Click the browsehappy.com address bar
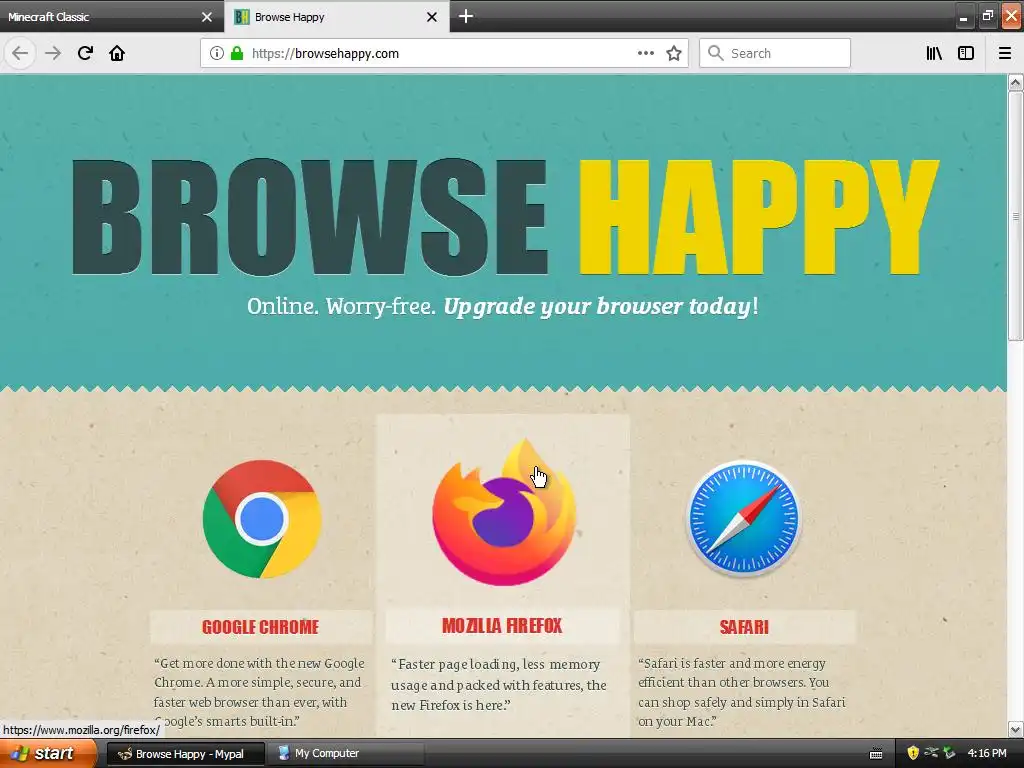Viewport: 1024px width, 768px height. point(444,53)
